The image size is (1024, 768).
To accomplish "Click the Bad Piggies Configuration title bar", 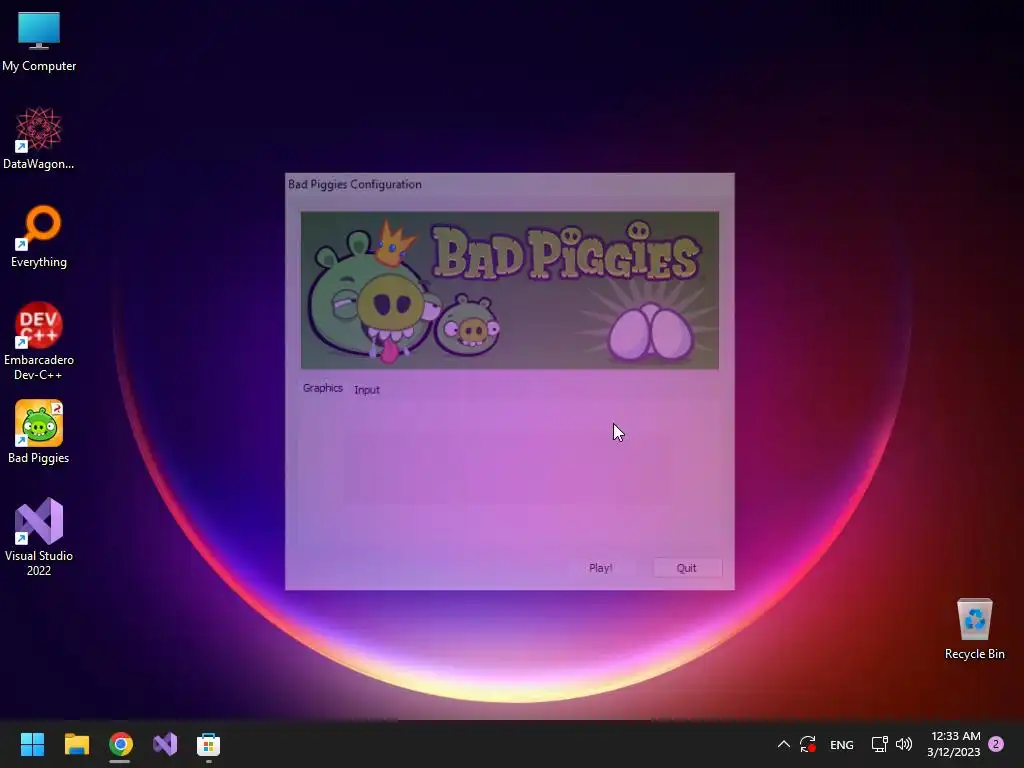I will pyautogui.click(x=509, y=184).
